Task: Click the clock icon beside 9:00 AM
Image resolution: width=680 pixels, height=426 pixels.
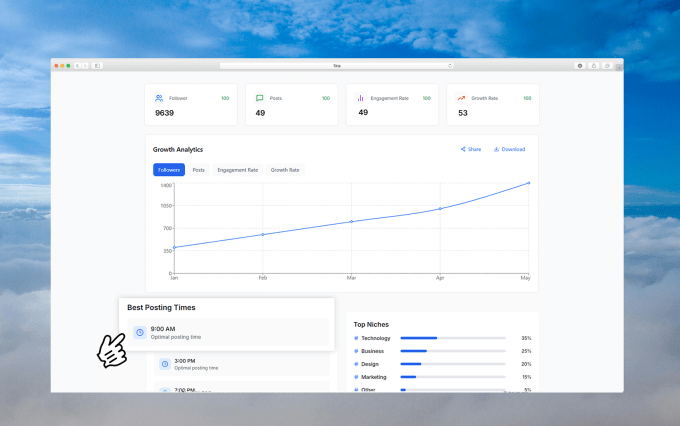Action: (x=139, y=332)
